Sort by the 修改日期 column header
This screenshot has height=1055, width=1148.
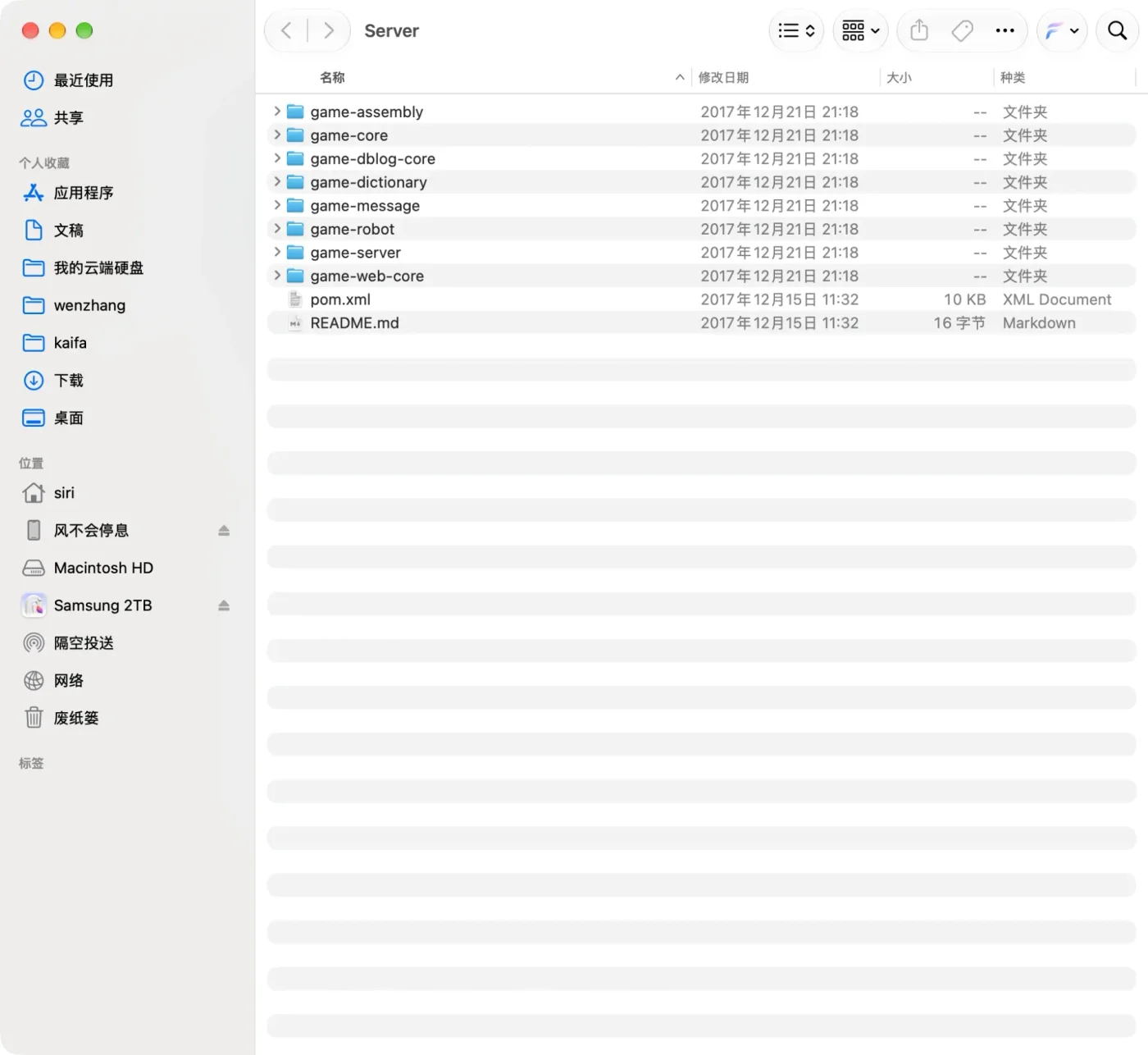click(723, 78)
